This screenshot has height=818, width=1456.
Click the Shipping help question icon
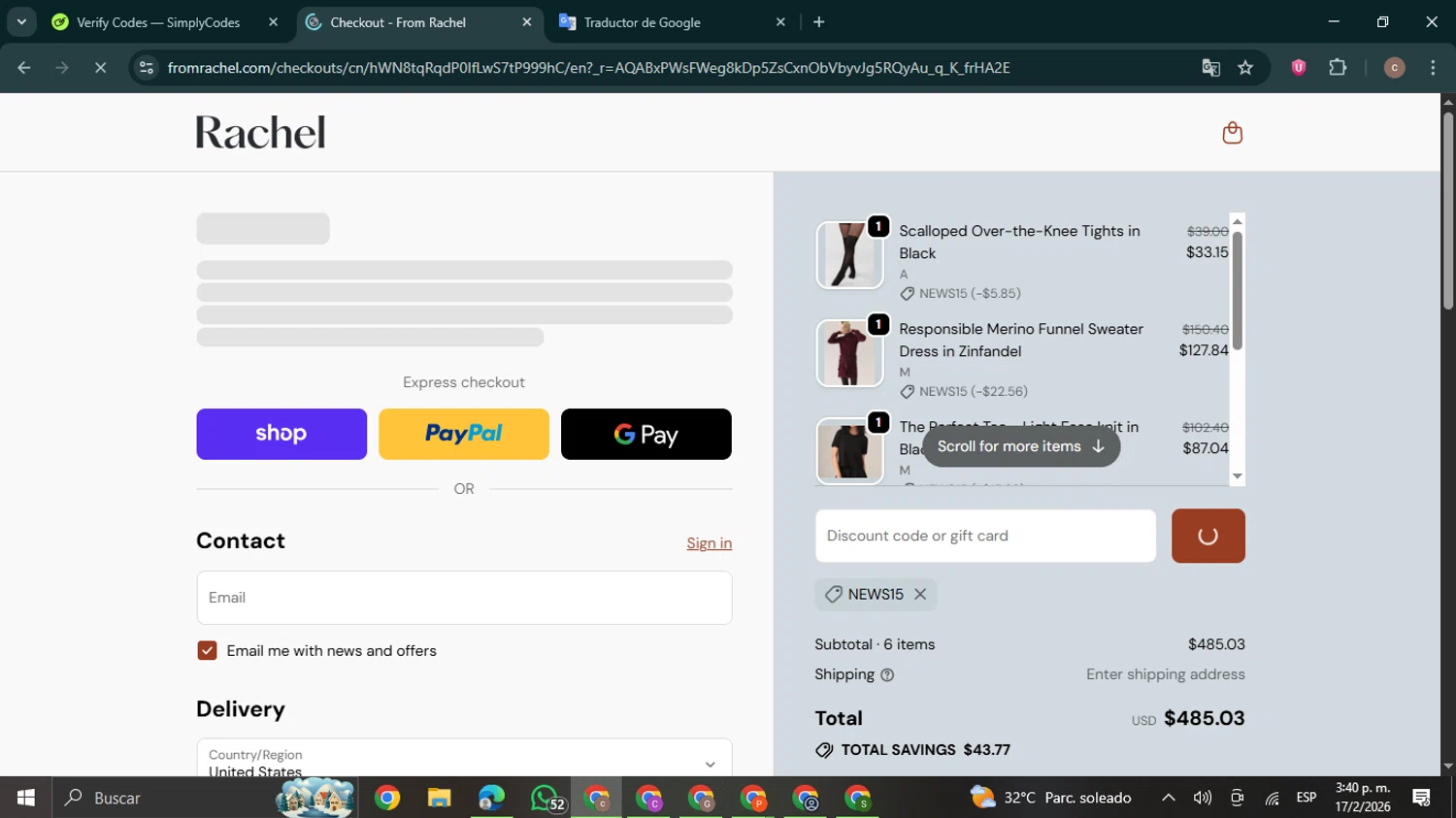pos(887,675)
